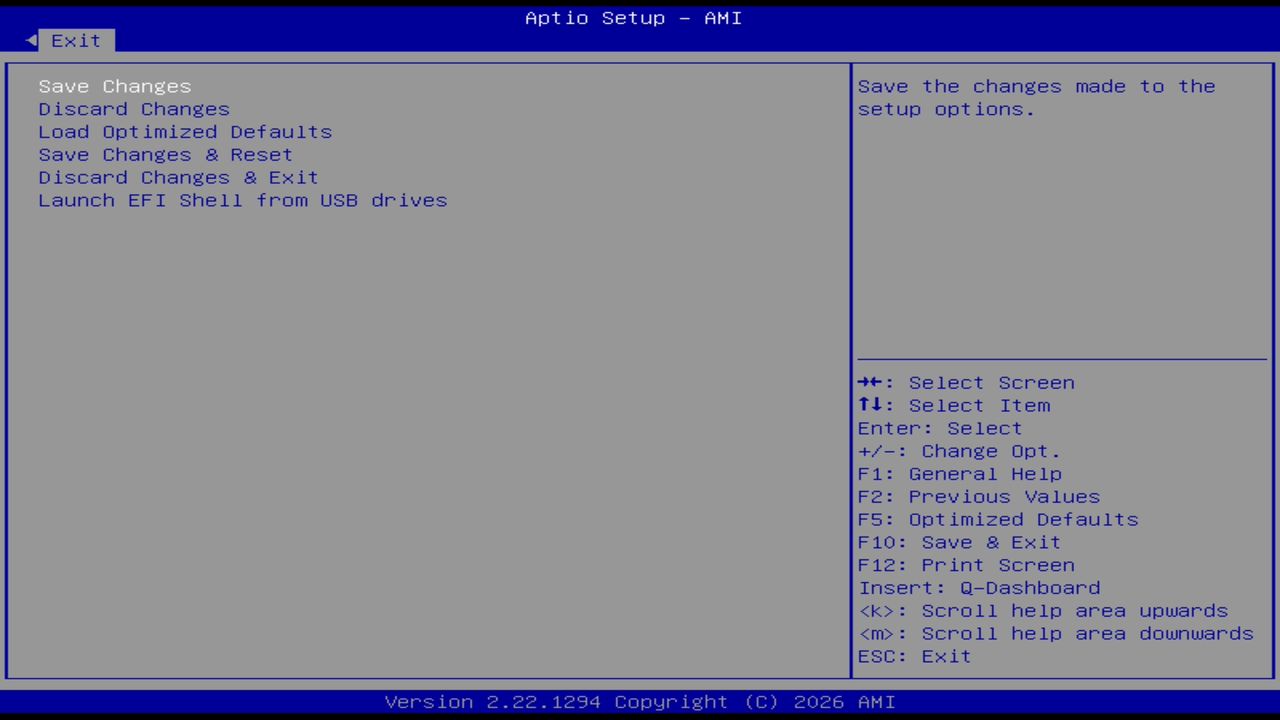Select Save Changes
1280x720 pixels.
pos(114,86)
